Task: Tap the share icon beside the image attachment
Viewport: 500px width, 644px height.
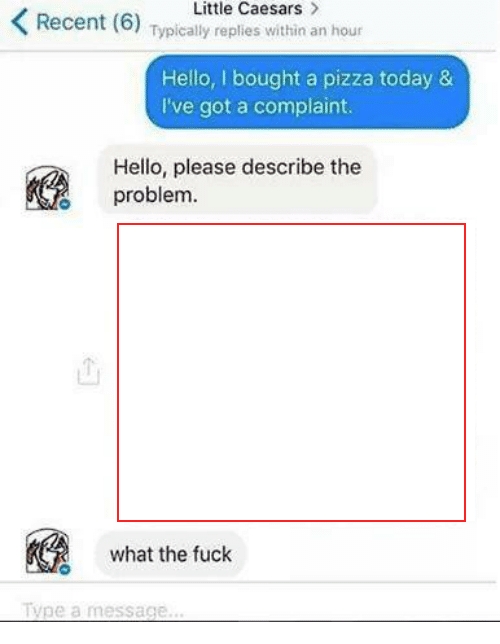Action: pos(88,371)
